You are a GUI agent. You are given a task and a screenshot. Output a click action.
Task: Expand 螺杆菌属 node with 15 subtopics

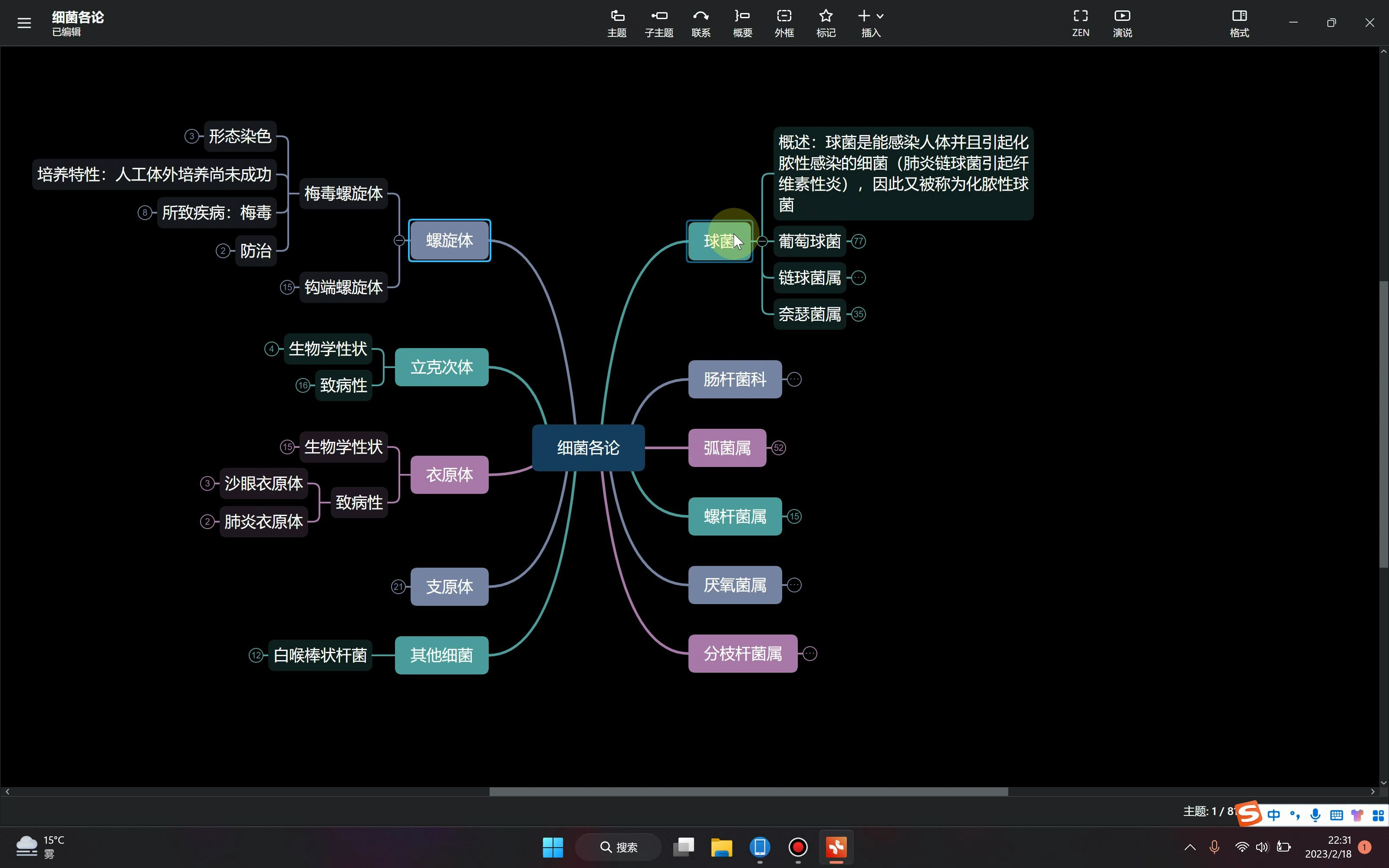click(x=794, y=516)
